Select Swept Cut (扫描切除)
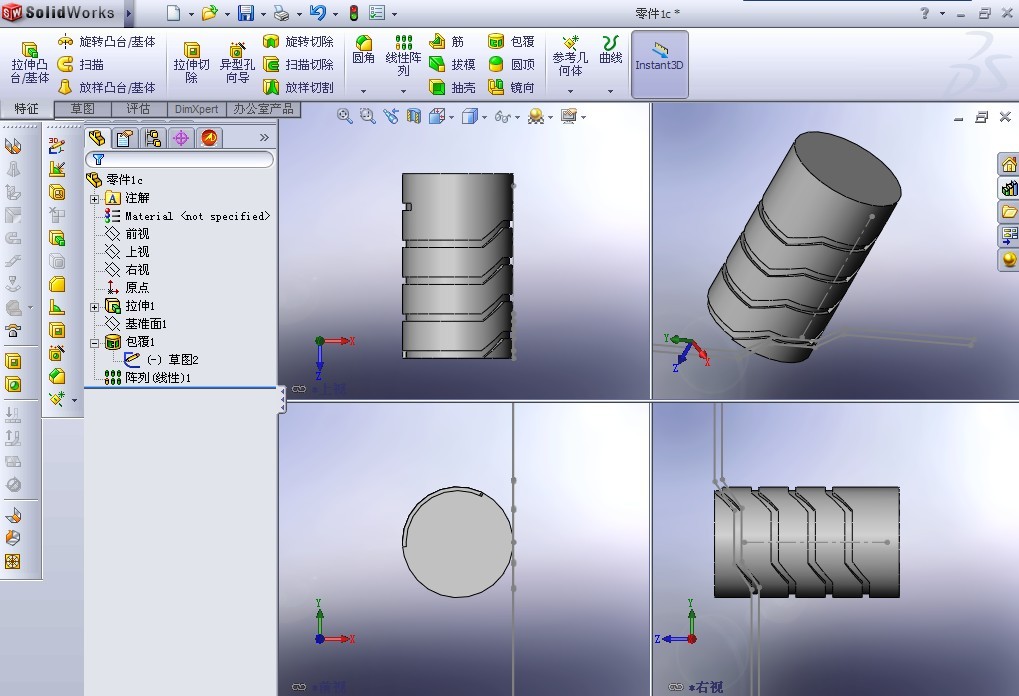 tap(298, 64)
